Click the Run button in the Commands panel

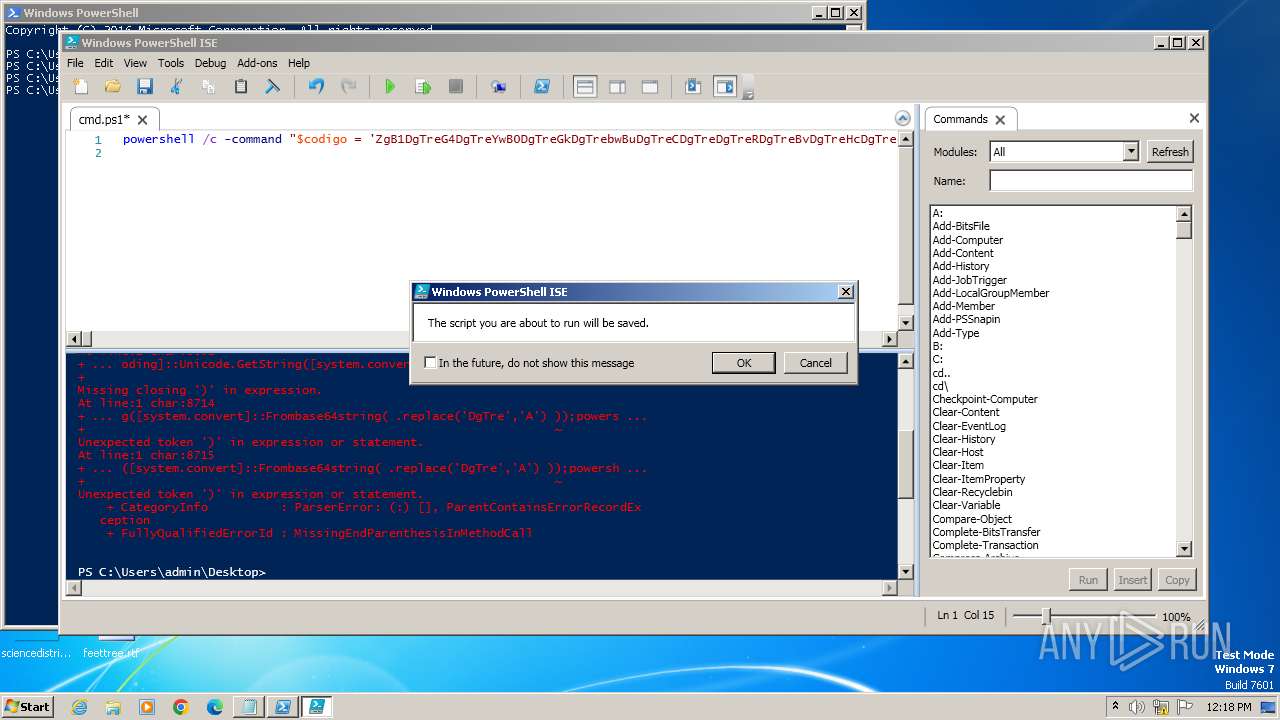1088,580
